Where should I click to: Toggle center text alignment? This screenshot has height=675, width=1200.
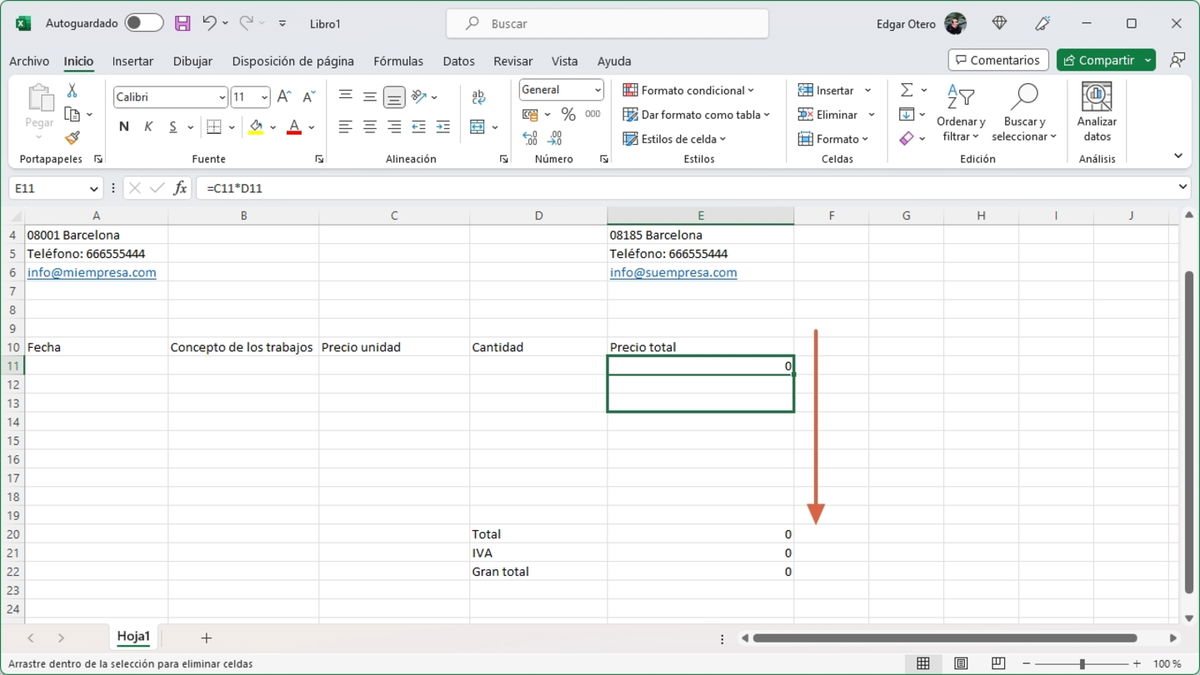[369, 127]
